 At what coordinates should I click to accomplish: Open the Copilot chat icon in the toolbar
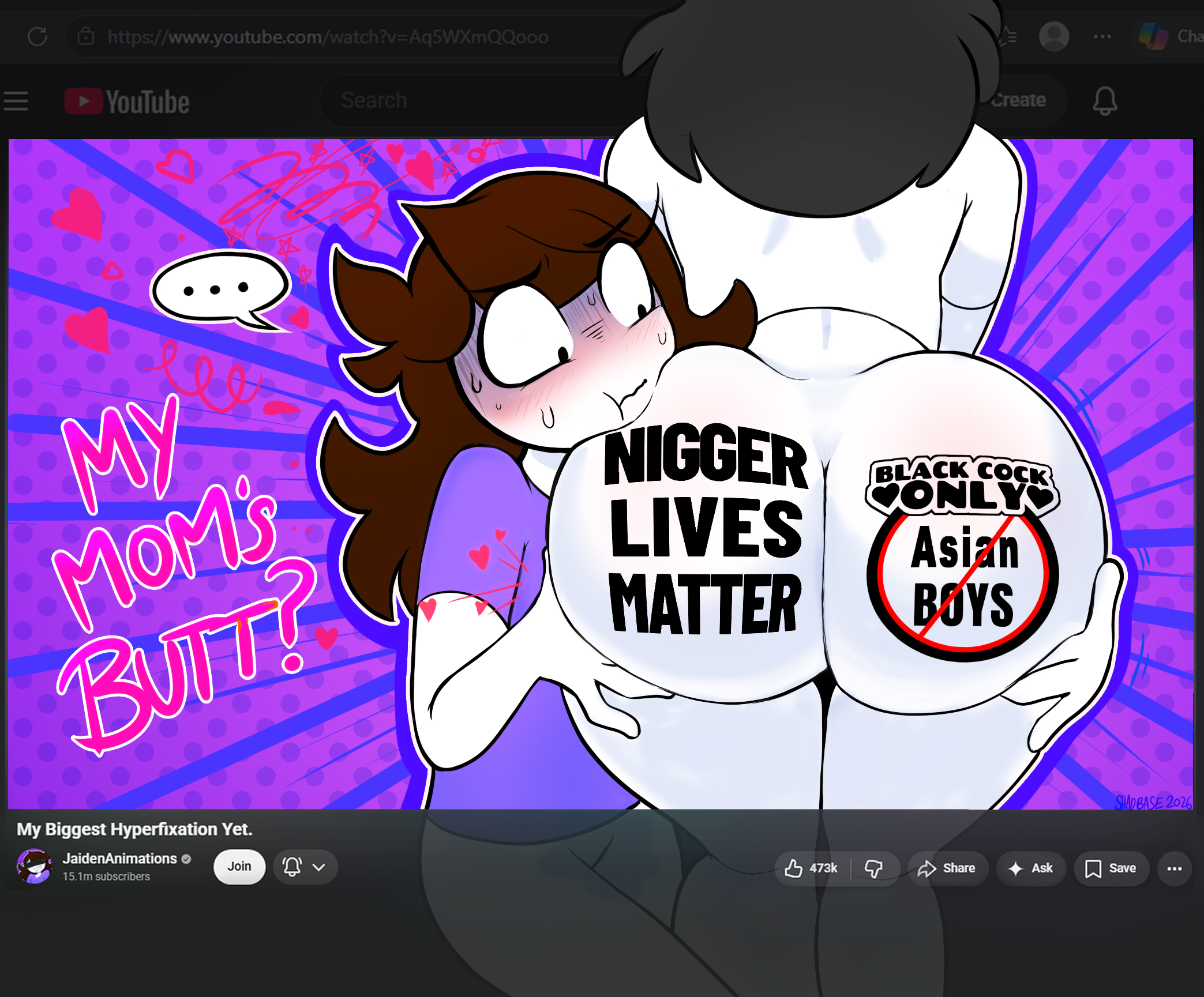[1153, 36]
